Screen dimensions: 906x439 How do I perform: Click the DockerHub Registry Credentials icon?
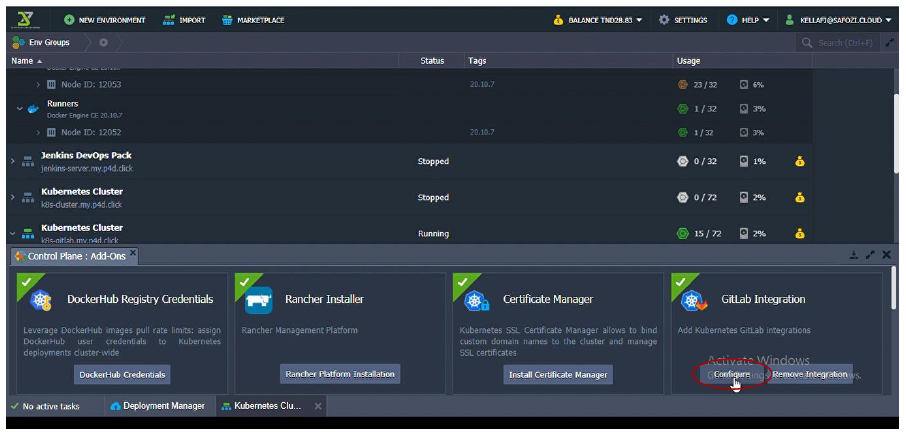[40, 299]
